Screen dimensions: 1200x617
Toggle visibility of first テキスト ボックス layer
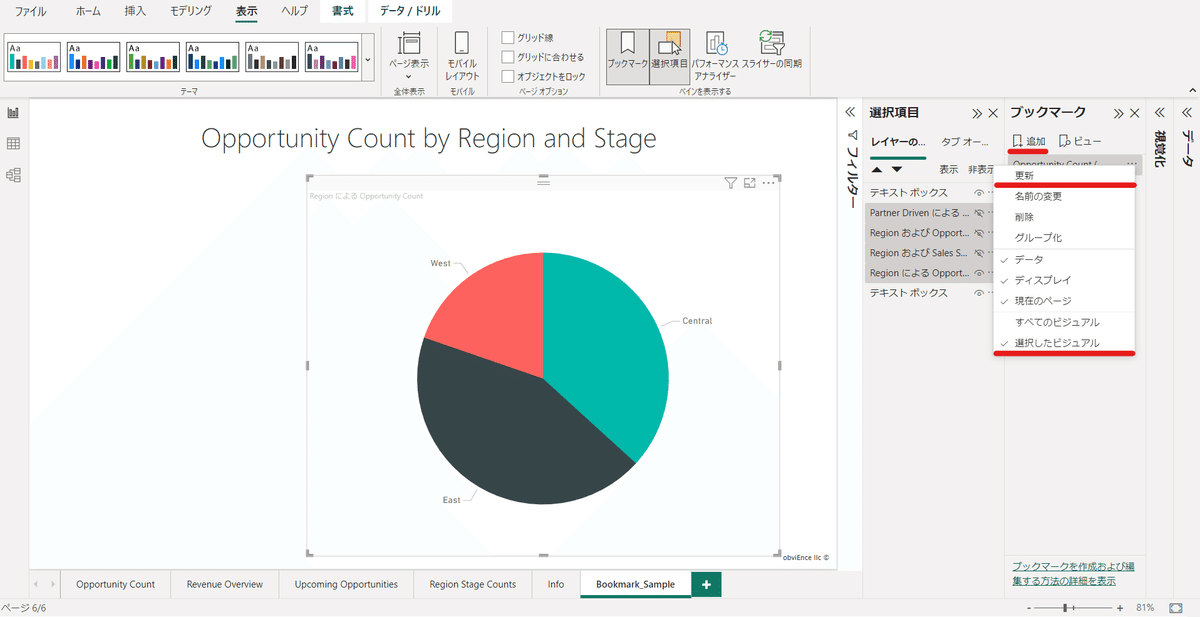pyautogui.click(x=978, y=192)
